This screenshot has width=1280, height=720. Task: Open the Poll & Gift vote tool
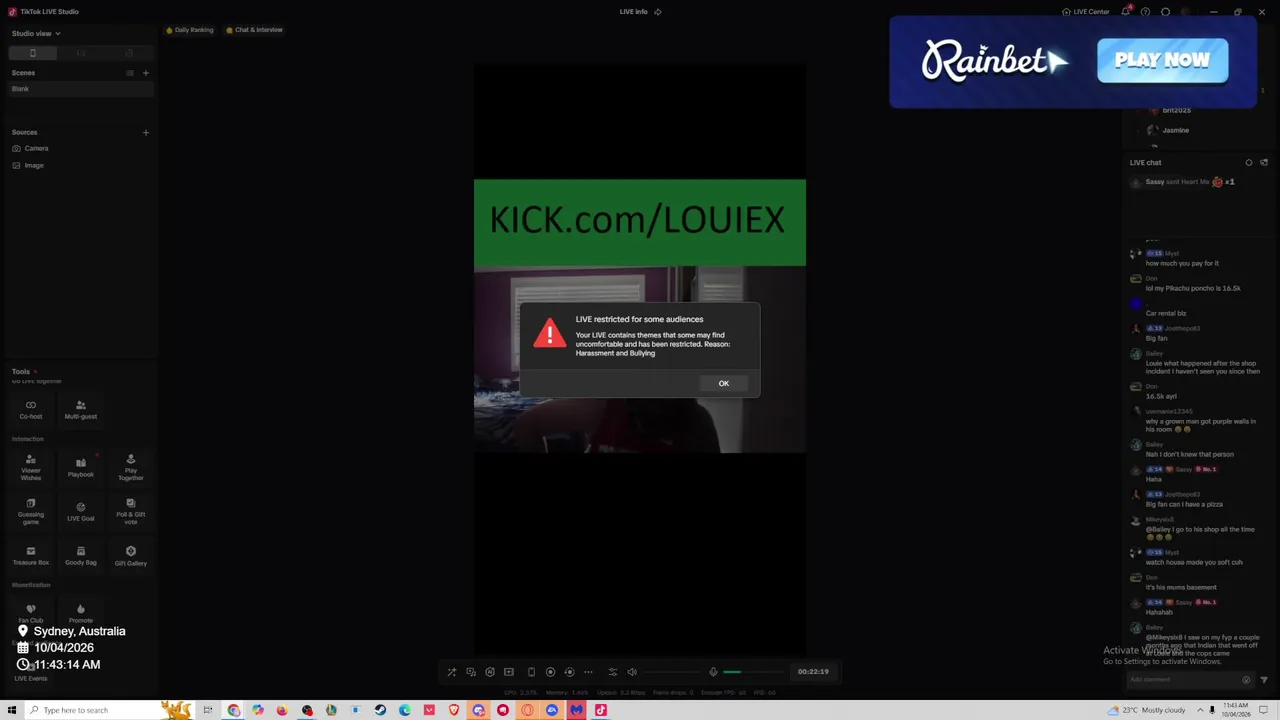tap(131, 511)
